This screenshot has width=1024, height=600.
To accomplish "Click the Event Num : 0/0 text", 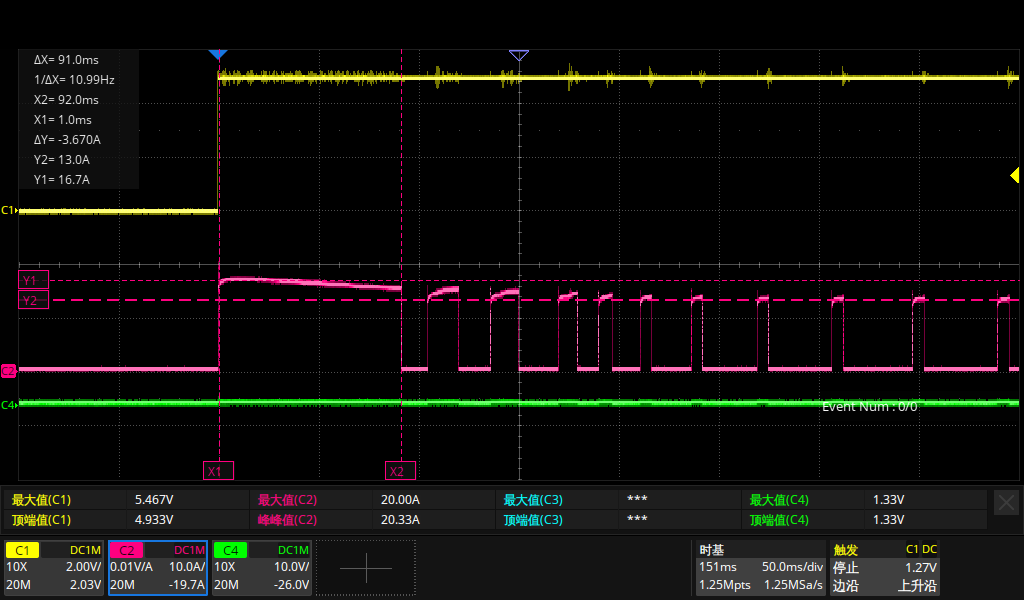I will 869,407.
